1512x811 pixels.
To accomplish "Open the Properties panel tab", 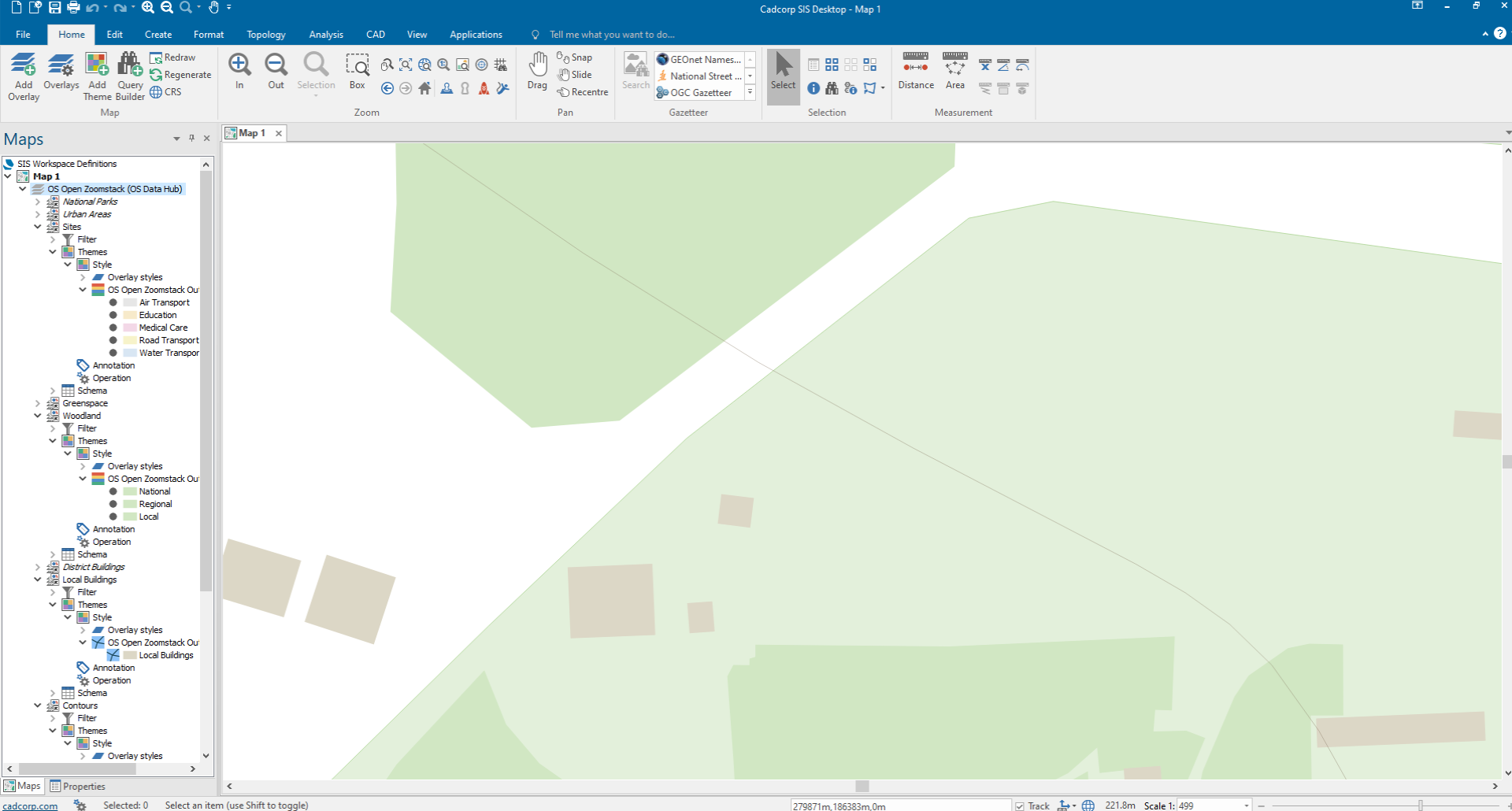I will [x=77, y=786].
